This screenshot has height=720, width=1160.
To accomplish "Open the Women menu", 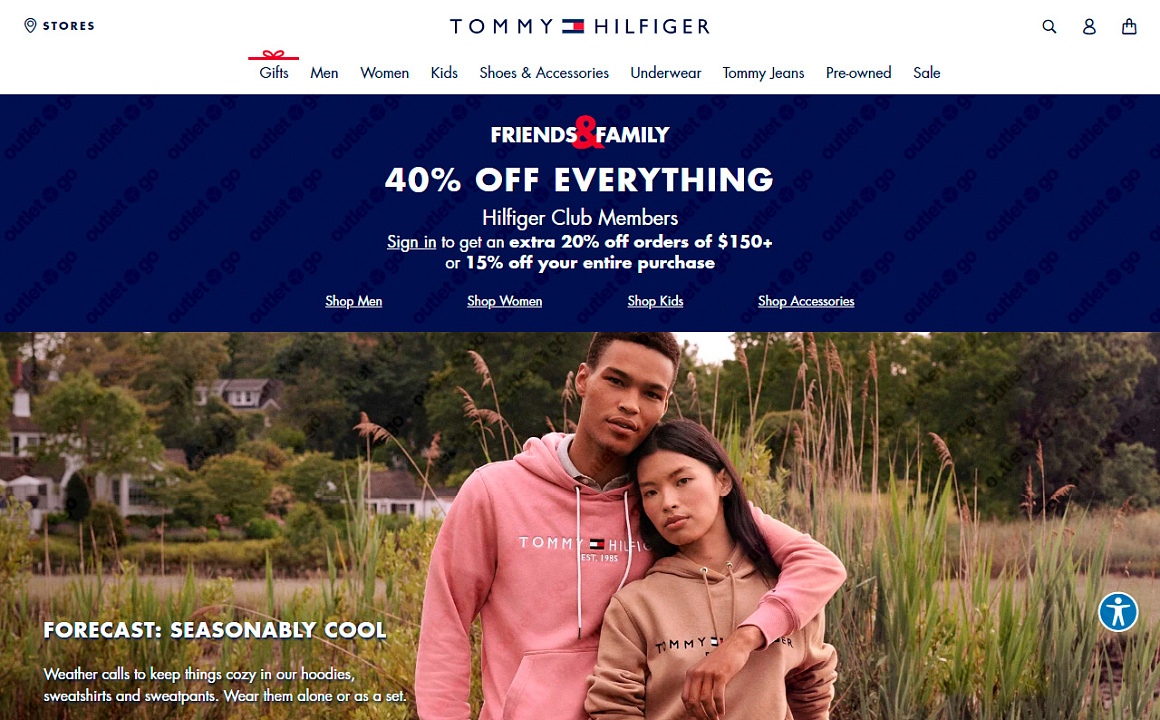I will [x=385, y=73].
